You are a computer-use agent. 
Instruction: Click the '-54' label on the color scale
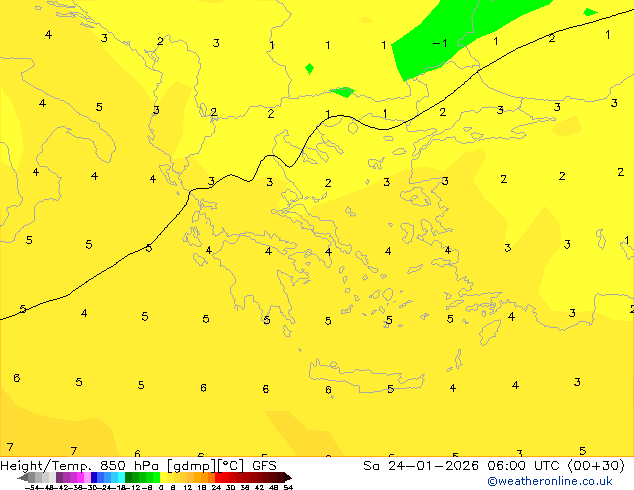[32, 487]
